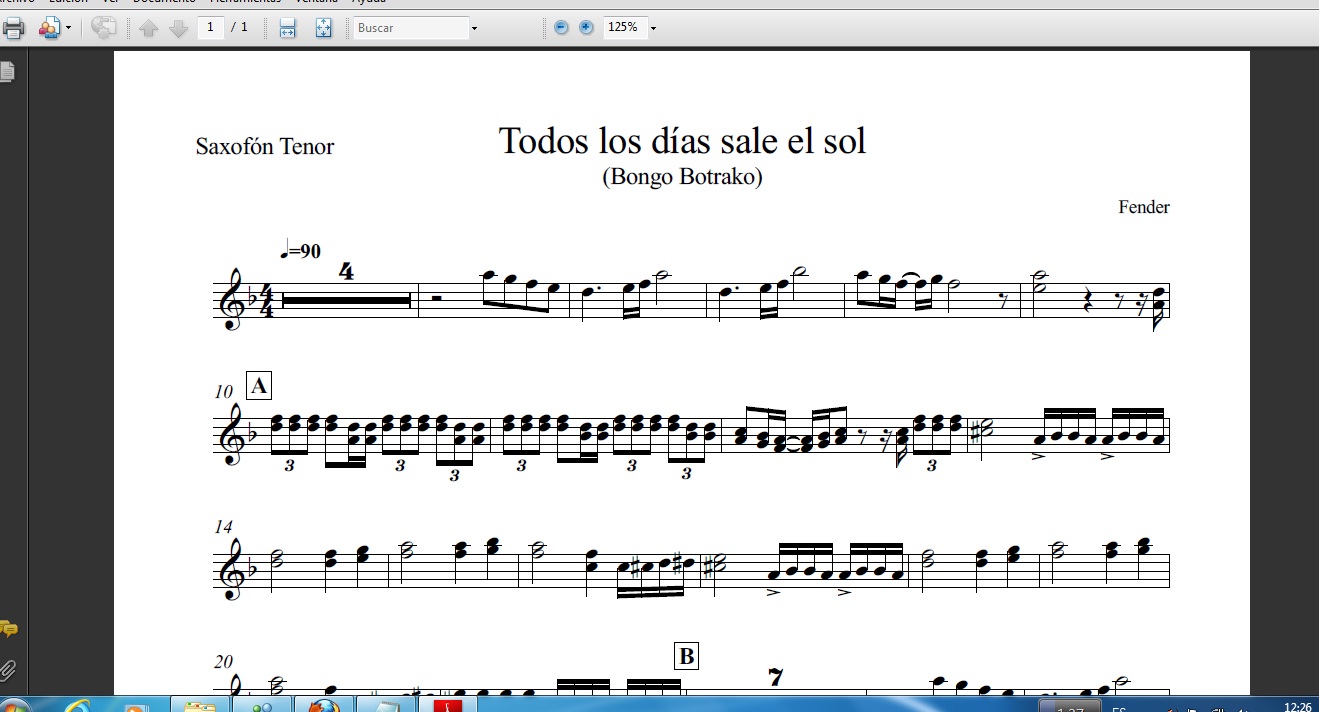Click the '4' multi-measure rest number

(347, 271)
